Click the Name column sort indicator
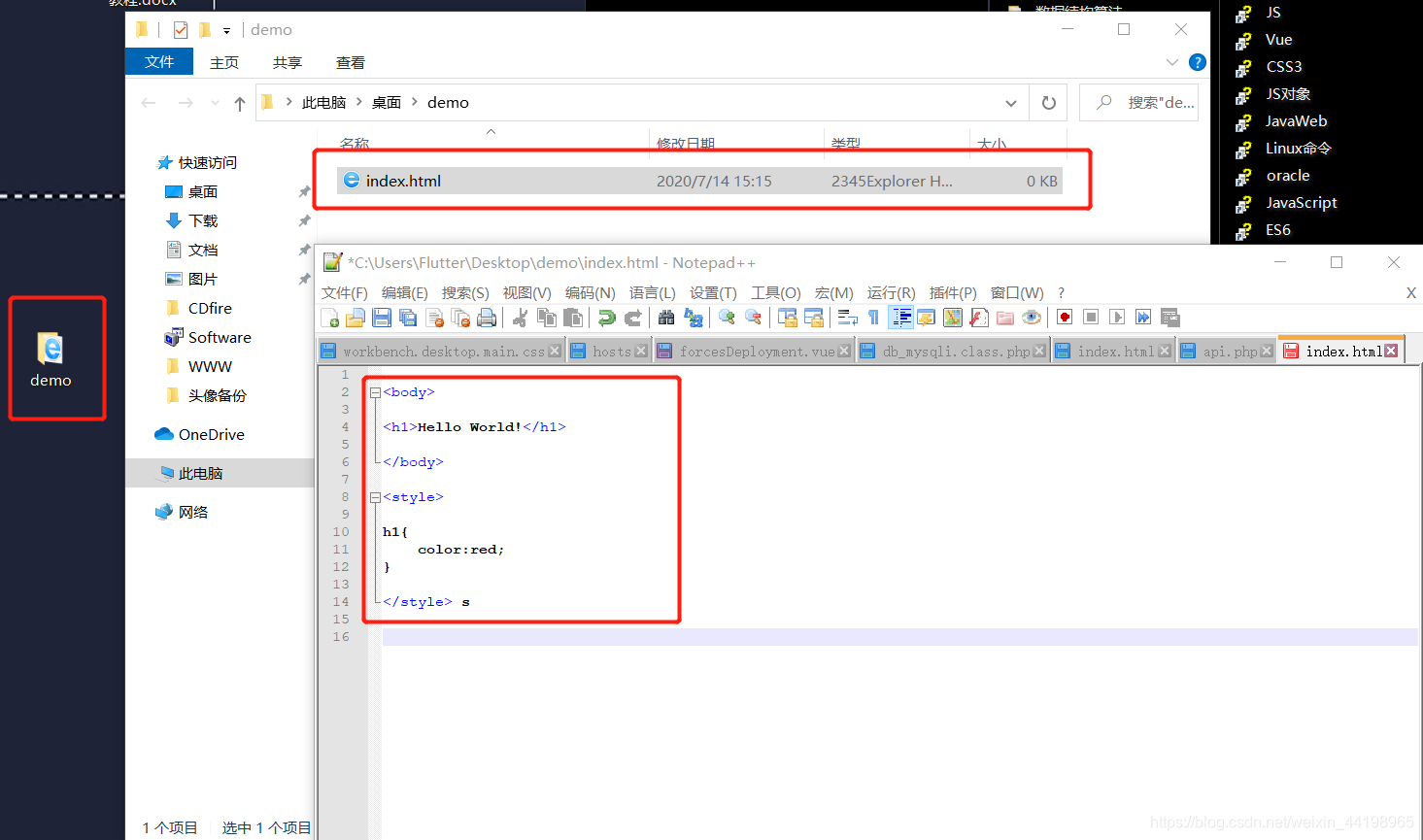Viewport: 1423px width, 840px height. [x=491, y=131]
